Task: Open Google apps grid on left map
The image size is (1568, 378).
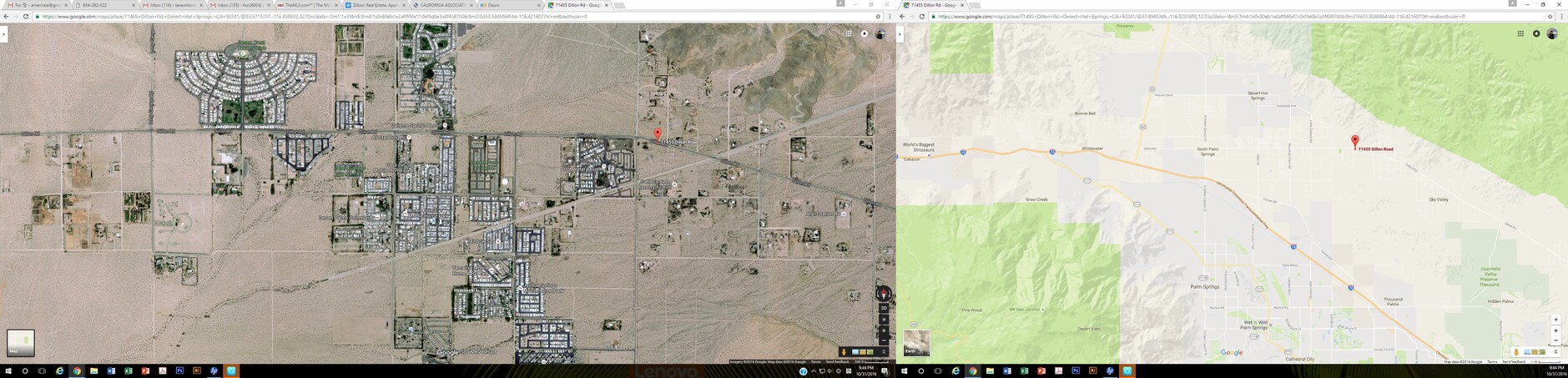Action: tap(849, 34)
